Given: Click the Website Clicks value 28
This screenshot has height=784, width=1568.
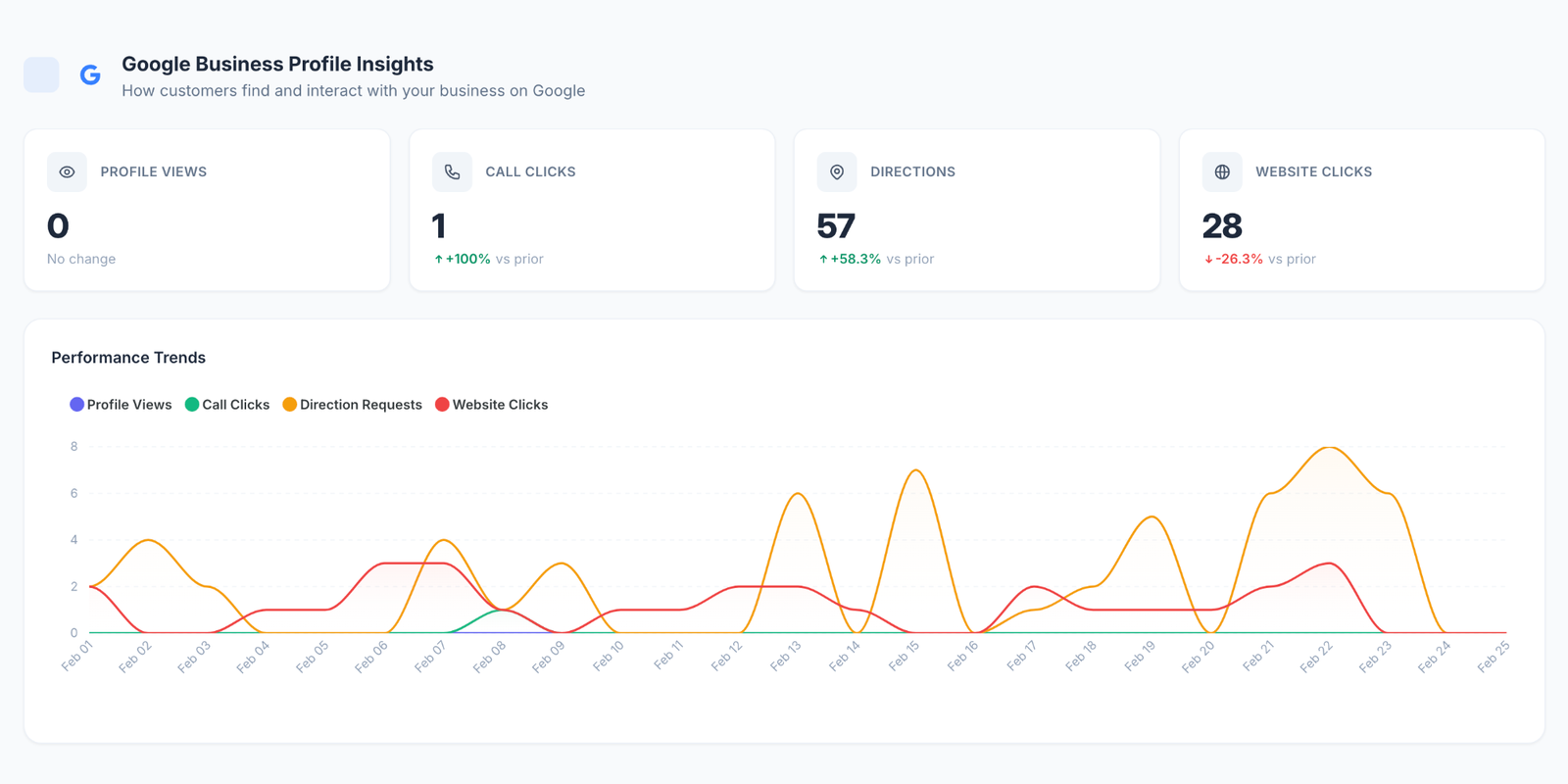Looking at the screenshot, I should pyautogui.click(x=1222, y=226).
